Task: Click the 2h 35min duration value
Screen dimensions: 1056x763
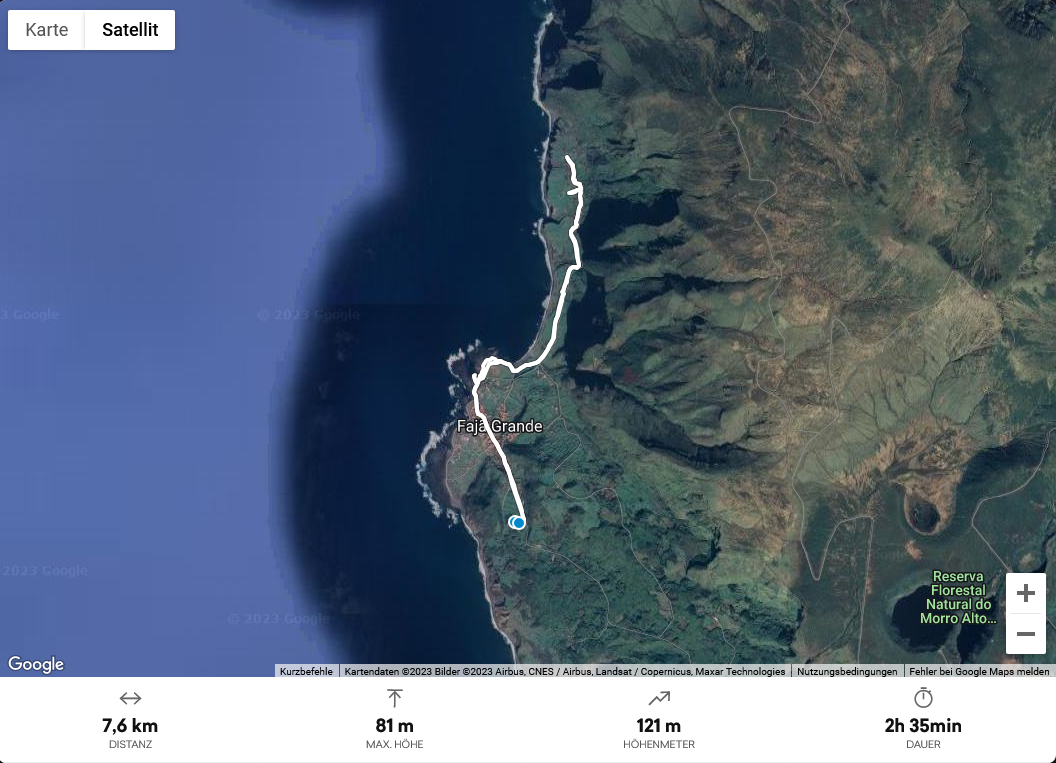Action: [x=923, y=726]
